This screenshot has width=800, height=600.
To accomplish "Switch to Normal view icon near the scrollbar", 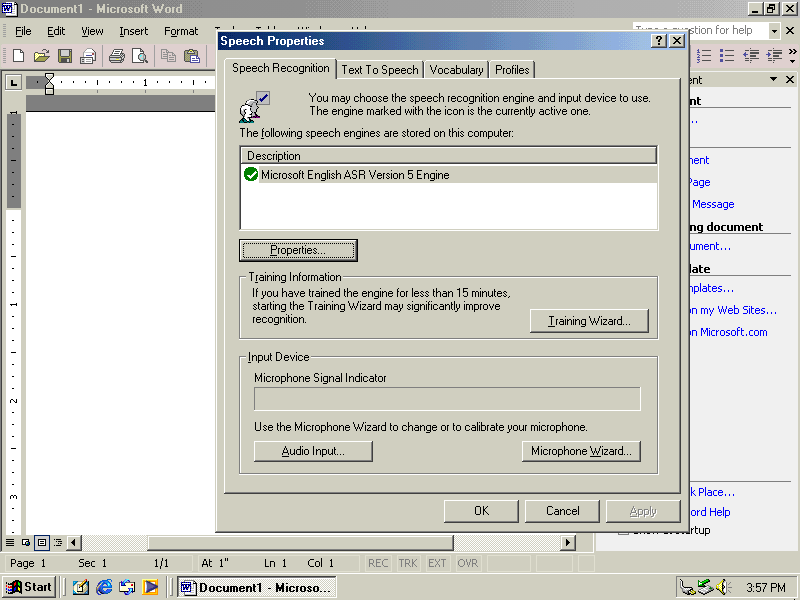I will [10, 542].
